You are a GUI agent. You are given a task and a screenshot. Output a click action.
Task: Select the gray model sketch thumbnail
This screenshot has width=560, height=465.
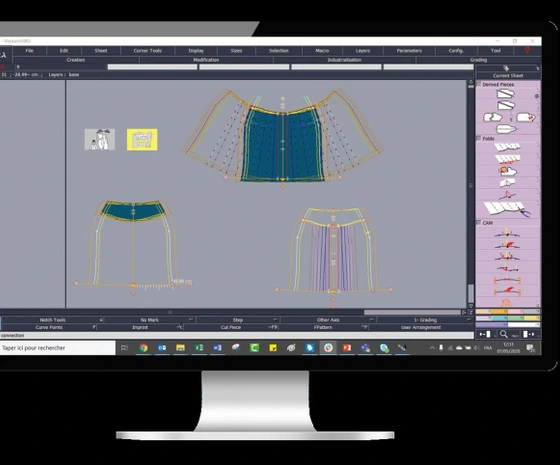(100, 140)
